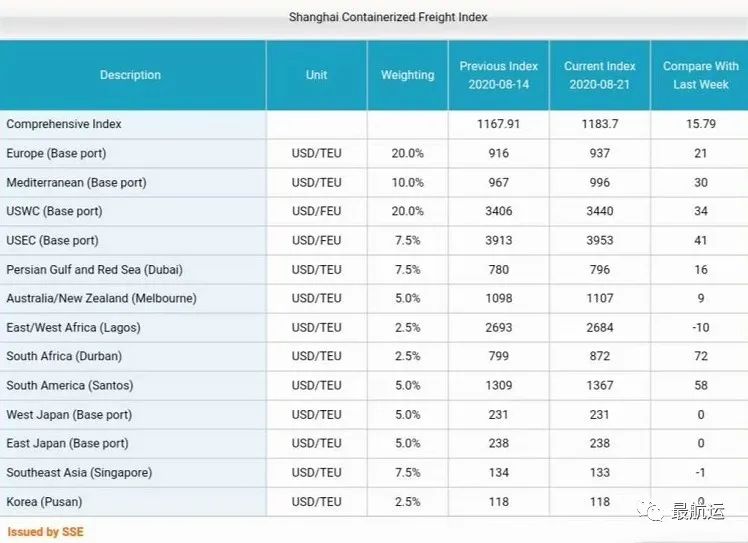Viewport: 748px width, 543px height.
Task: Click the Description column header
Action: (130, 75)
